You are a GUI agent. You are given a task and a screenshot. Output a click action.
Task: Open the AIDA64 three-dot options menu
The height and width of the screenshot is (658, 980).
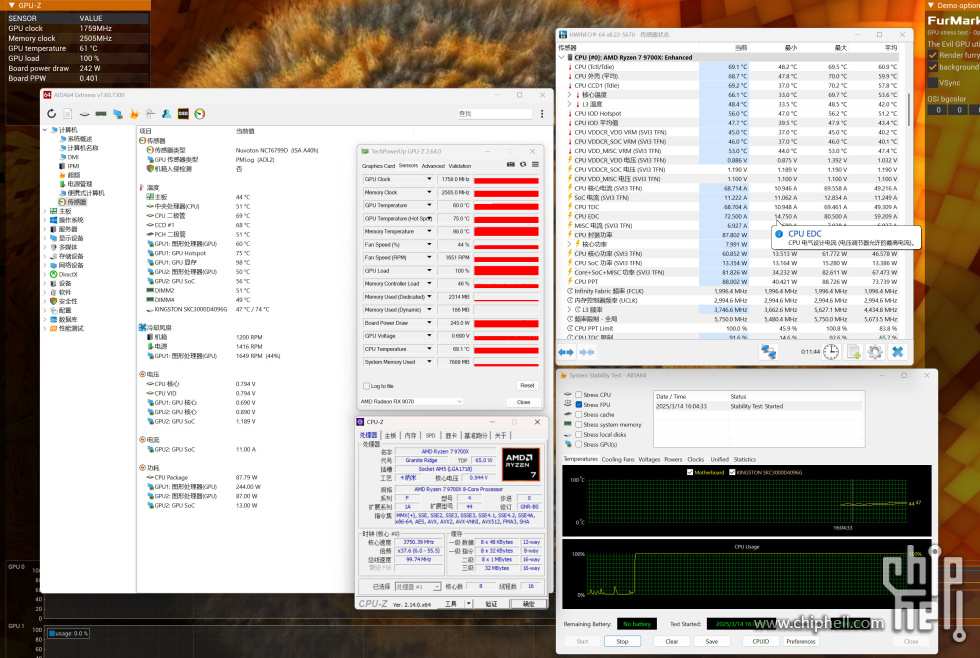(542, 114)
